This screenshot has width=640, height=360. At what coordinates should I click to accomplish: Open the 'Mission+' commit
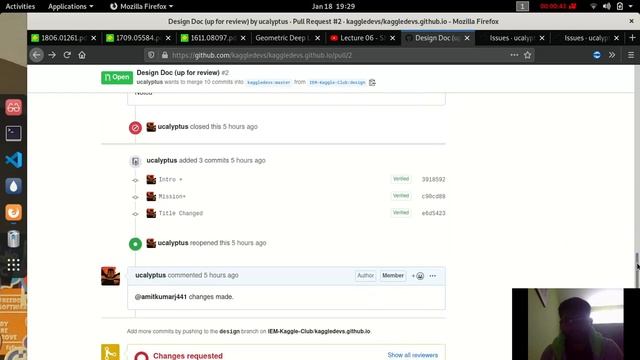coord(172,197)
